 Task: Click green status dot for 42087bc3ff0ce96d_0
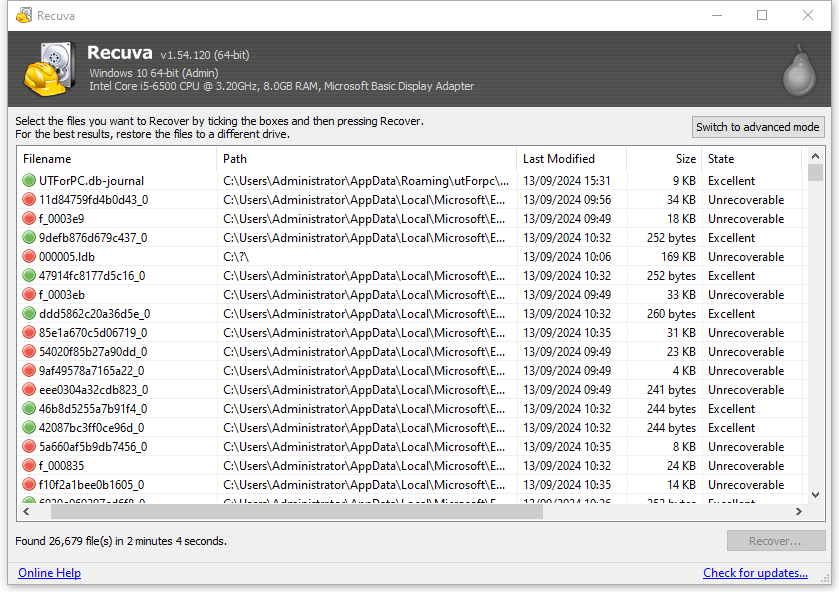click(29, 428)
